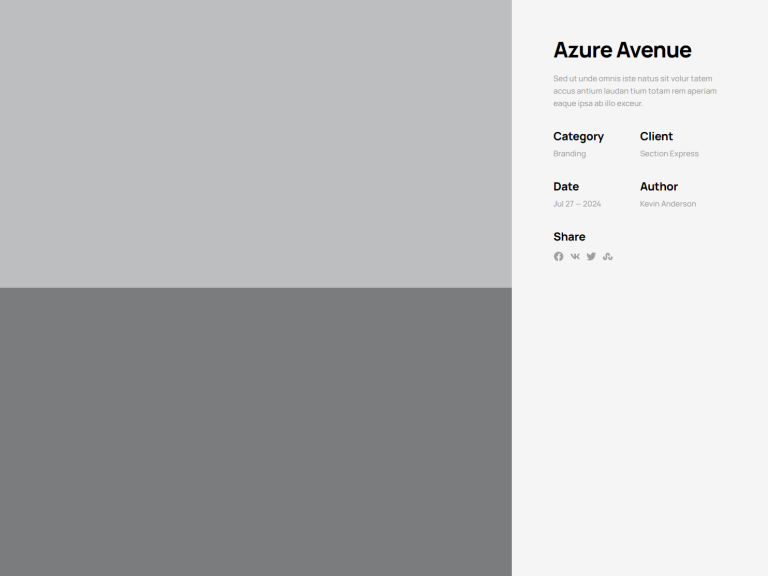This screenshot has height=576, width=768.
Task: Click the Author heading
Action: 659,186
